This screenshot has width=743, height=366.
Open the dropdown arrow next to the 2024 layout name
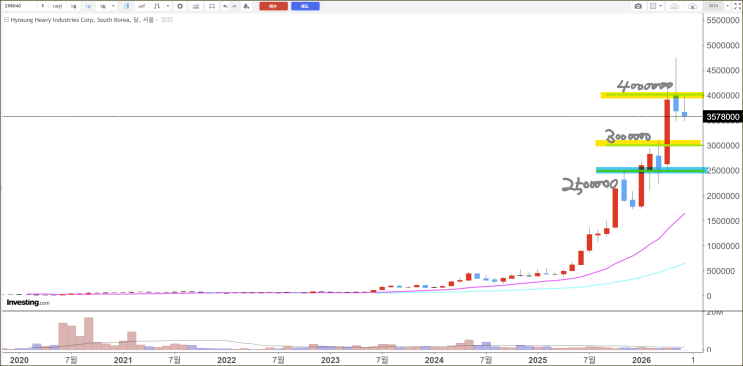(727, 6)
